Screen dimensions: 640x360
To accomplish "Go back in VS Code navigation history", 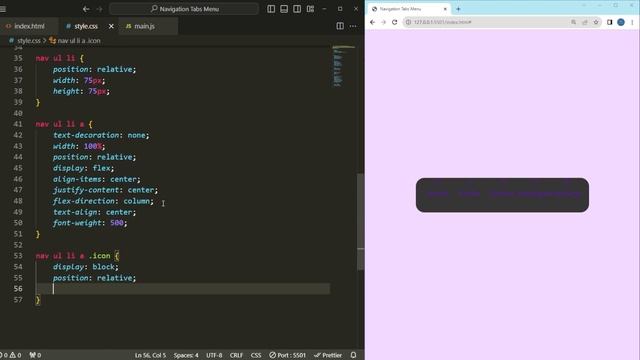I will (86, 9).
